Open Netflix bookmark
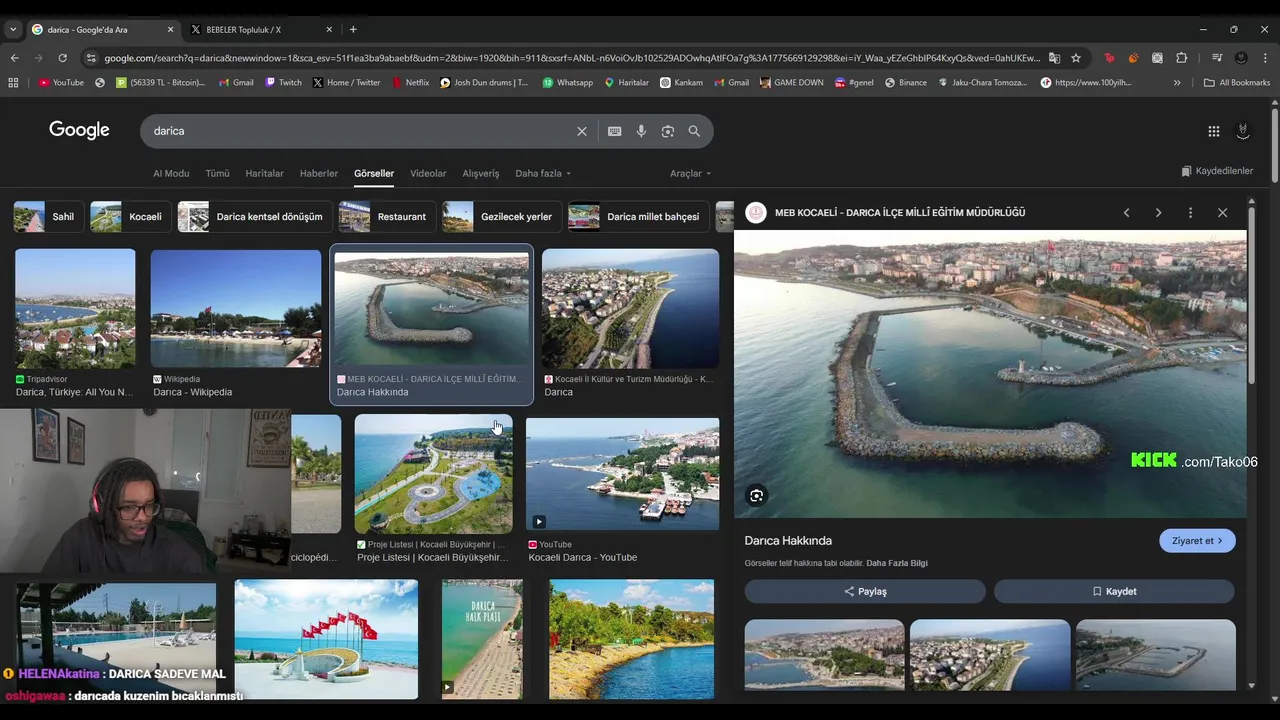The width and height of the screenshot is (1280, 720). click(x=410, y=83)
